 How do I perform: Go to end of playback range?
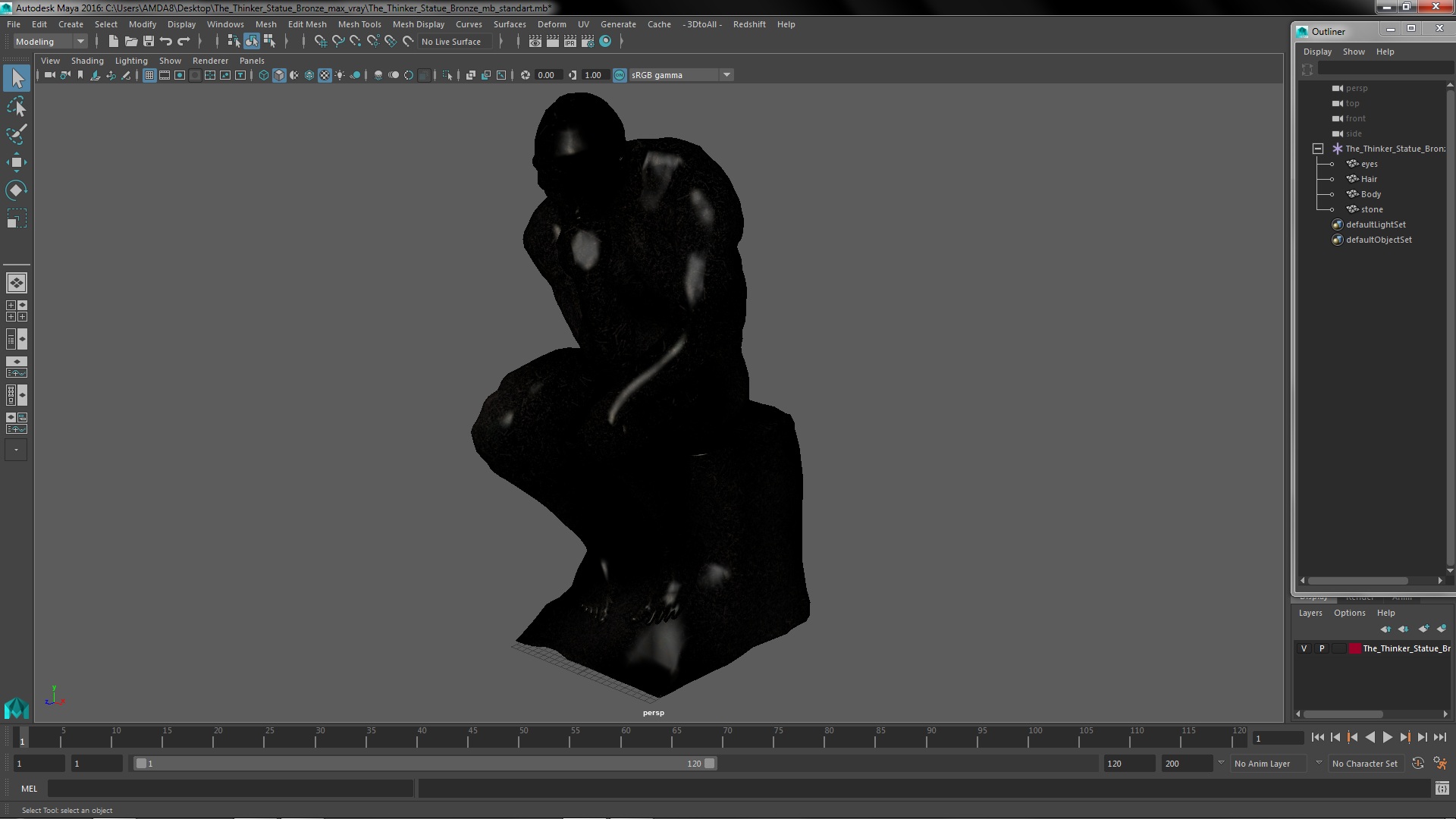pos(1439,737)
